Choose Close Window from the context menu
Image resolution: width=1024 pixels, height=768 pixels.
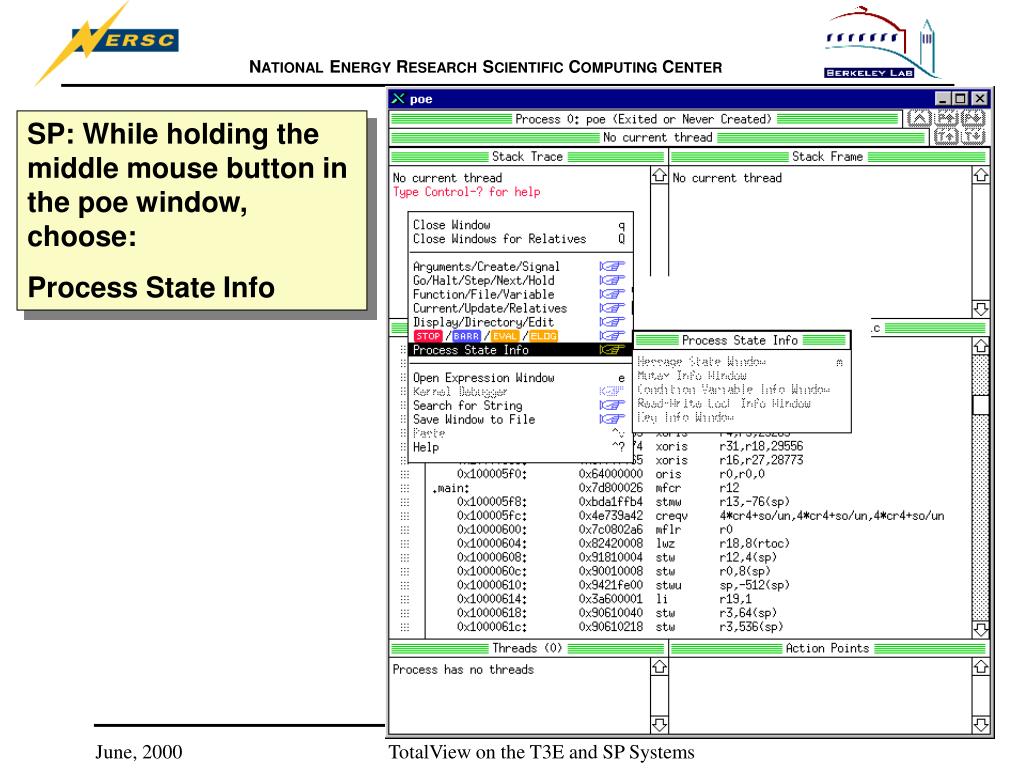519,225
